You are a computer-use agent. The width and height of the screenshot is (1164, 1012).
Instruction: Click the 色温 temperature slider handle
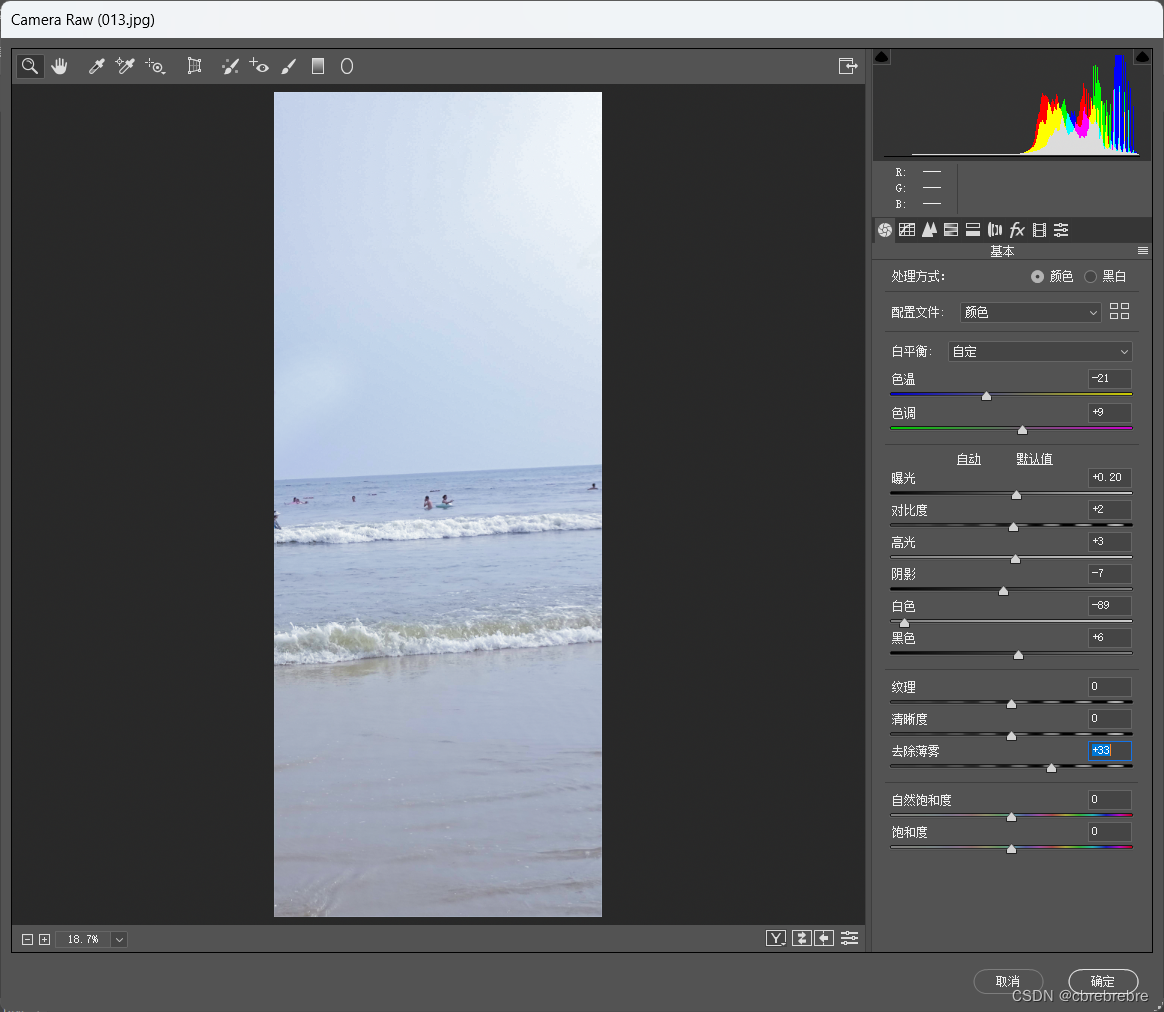coord(986,396)
